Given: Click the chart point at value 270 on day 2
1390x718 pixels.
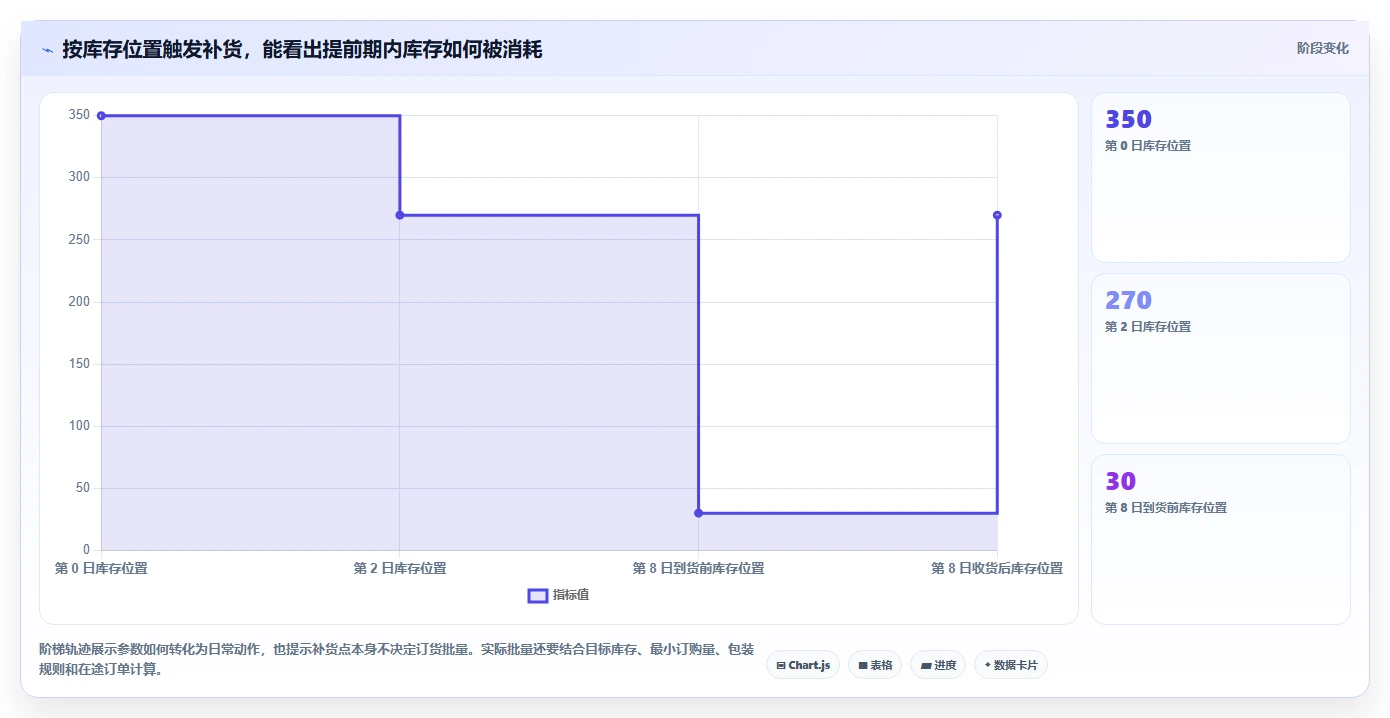Looking at the screenshot, I should (400, 215).
